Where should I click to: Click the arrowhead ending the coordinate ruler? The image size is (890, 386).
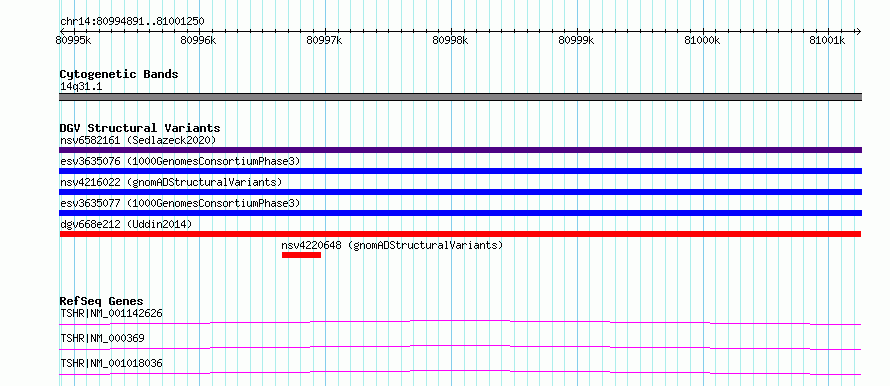click(858, 31)
